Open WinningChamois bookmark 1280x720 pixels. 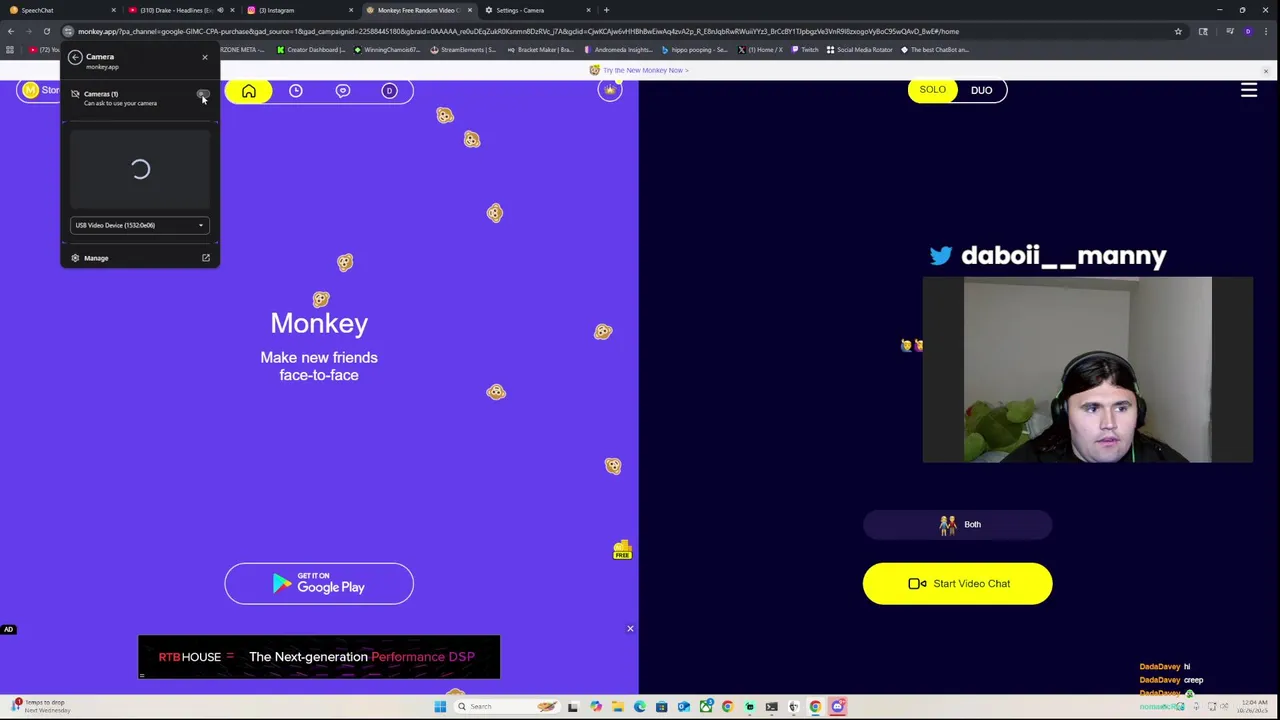pos(386,50)
